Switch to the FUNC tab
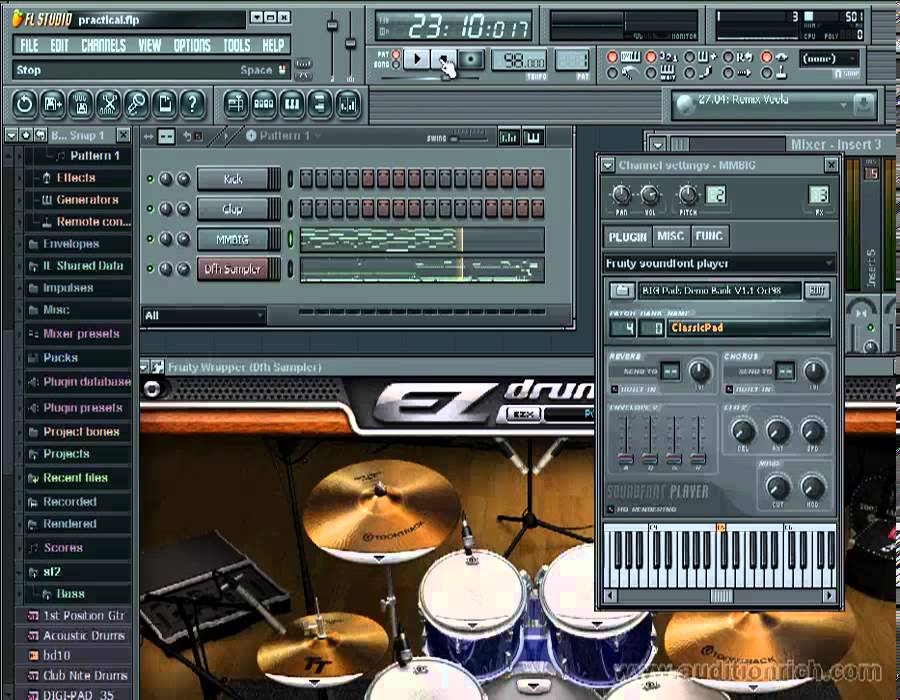 pyautogui.click(x=709, y=236)
